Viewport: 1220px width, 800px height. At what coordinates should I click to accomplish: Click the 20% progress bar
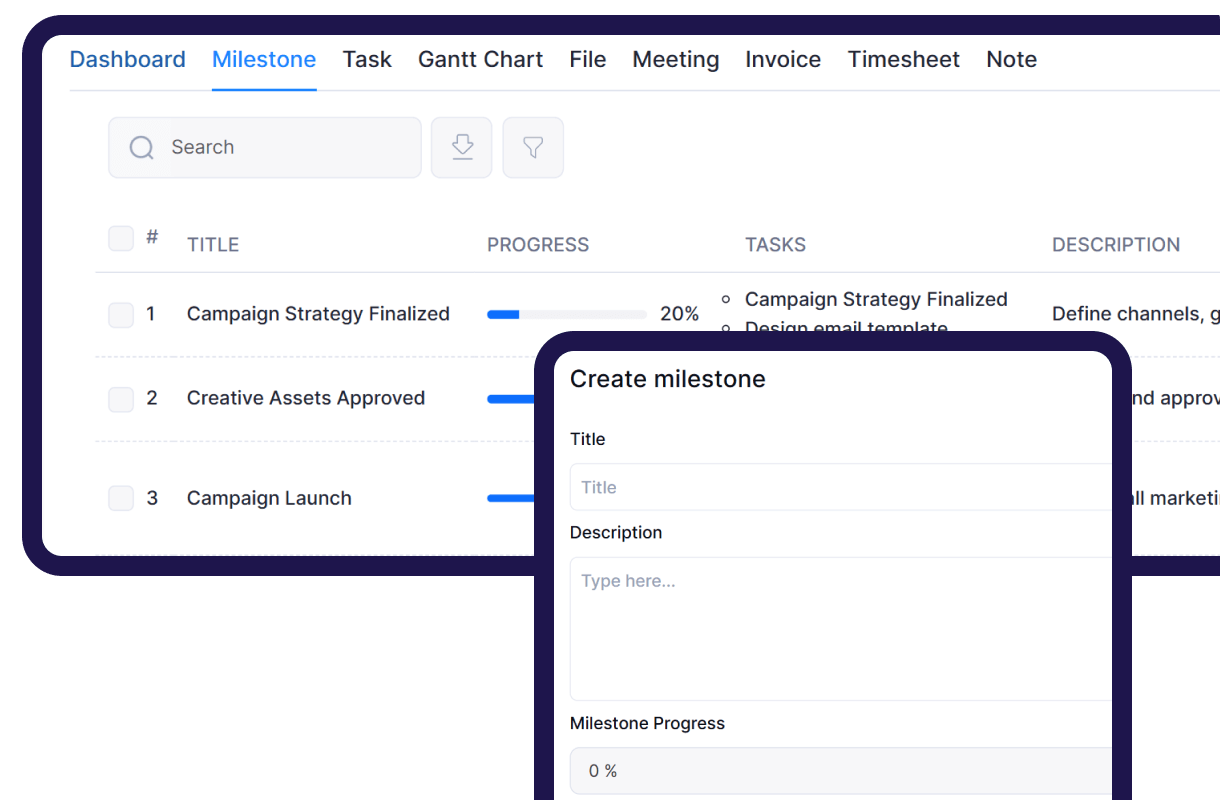566,314
